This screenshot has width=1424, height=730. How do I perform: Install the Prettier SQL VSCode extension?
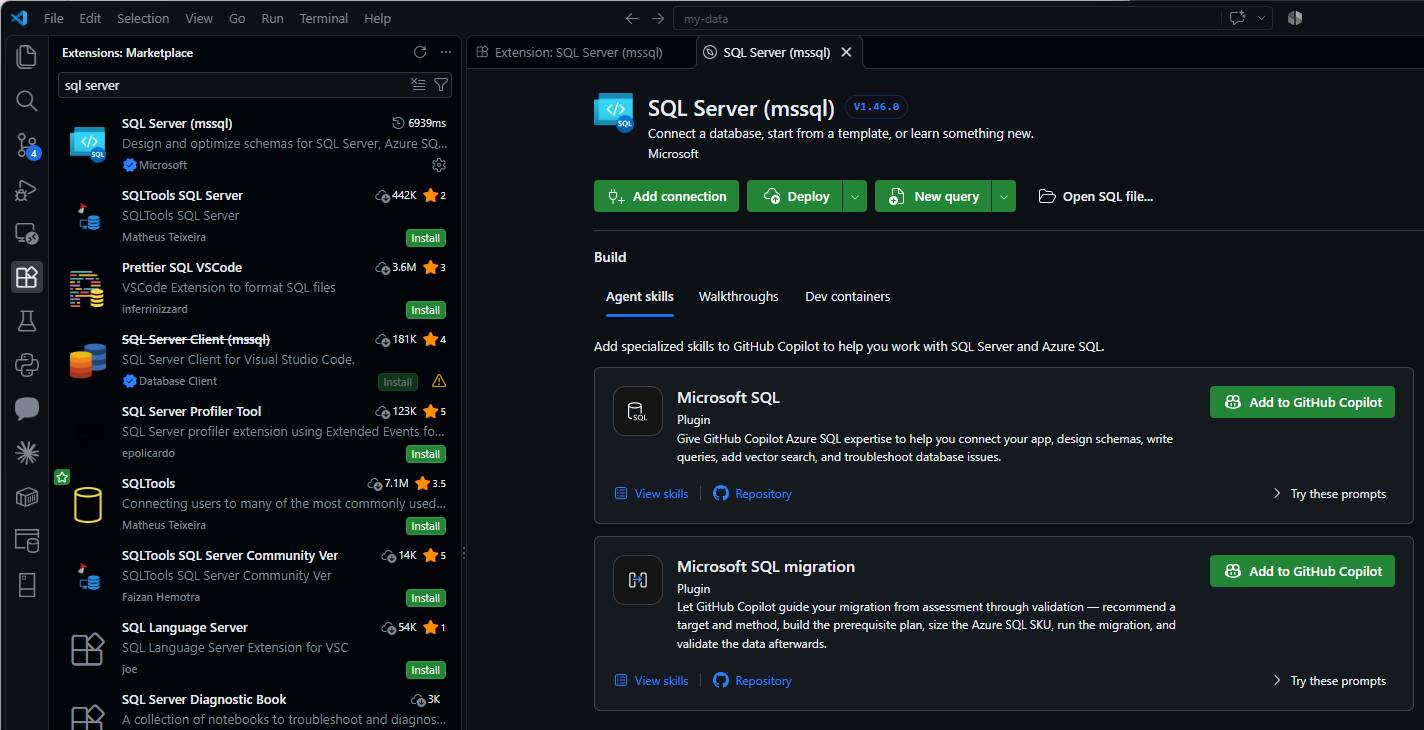pyautogui.click(x=426, y=310)
